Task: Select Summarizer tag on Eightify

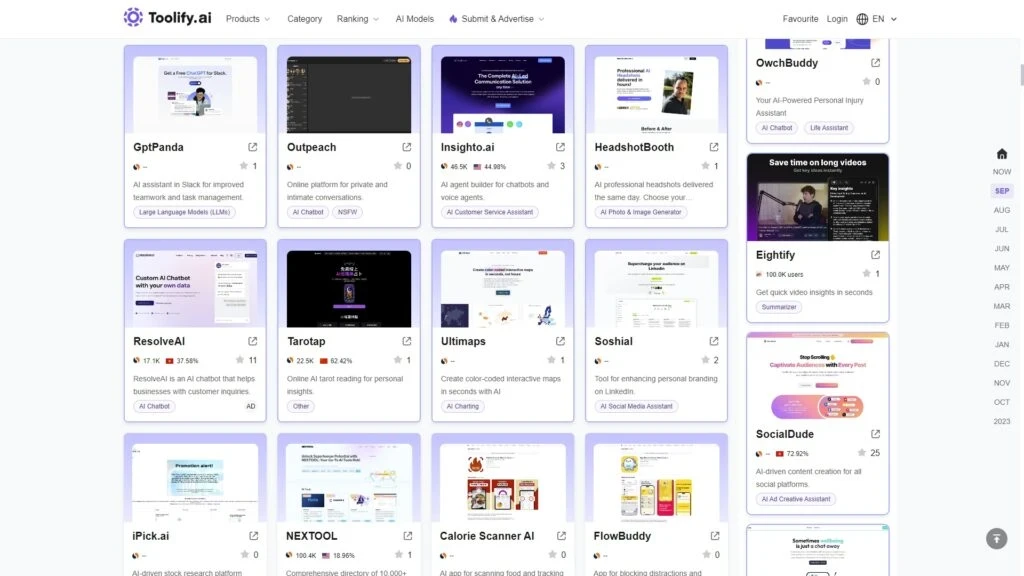Action: point(778,307)
